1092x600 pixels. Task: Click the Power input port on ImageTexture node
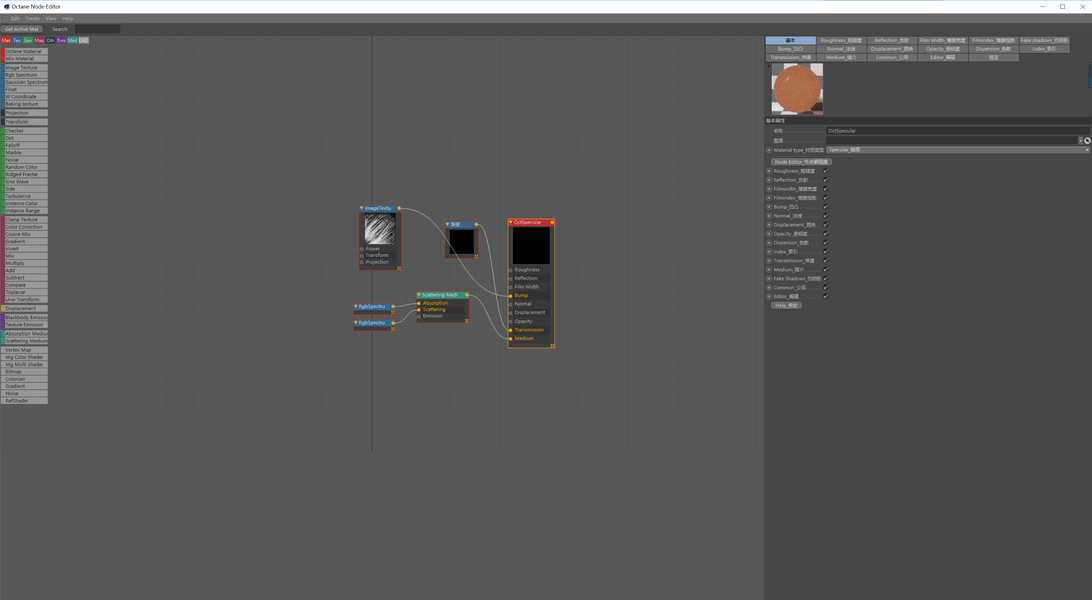tap(361, 249)
